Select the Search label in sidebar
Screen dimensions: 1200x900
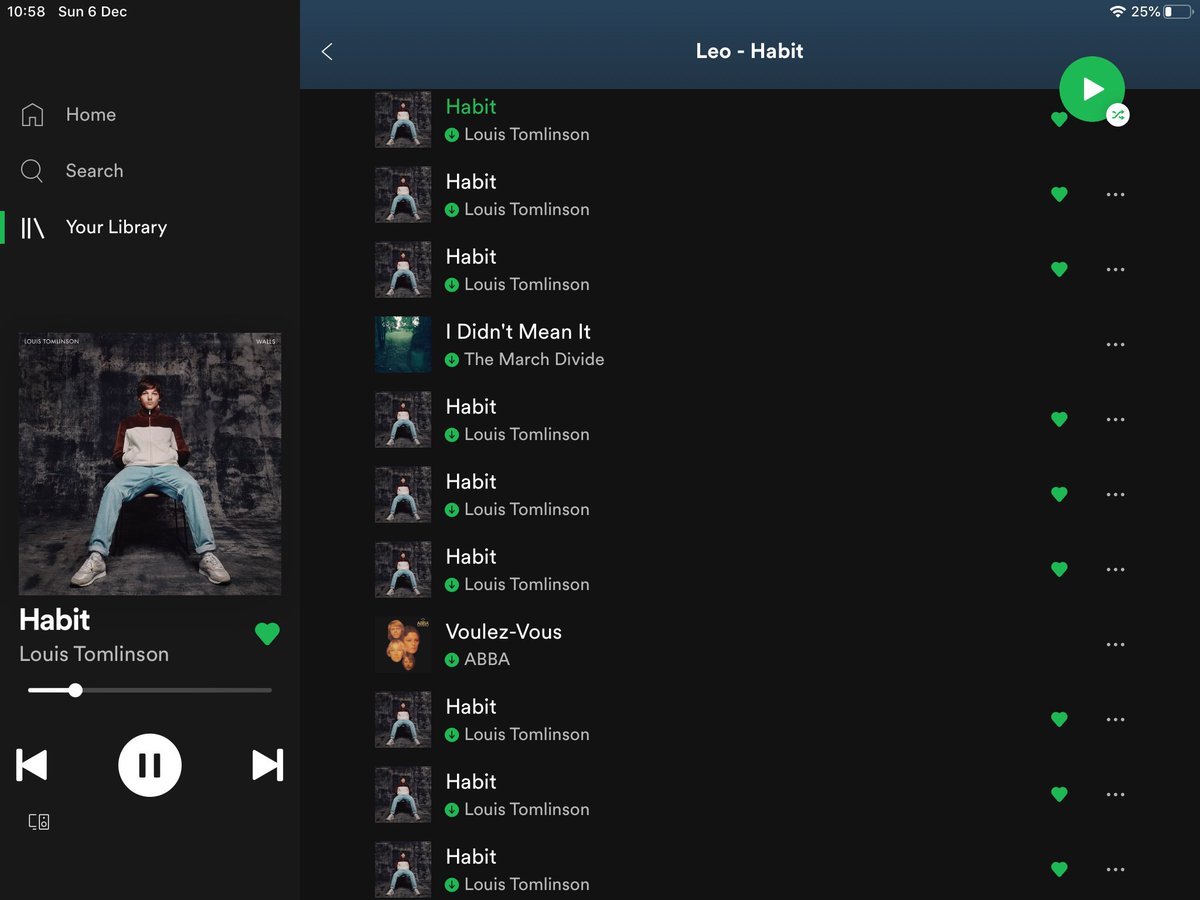click(x=95, y=171)
